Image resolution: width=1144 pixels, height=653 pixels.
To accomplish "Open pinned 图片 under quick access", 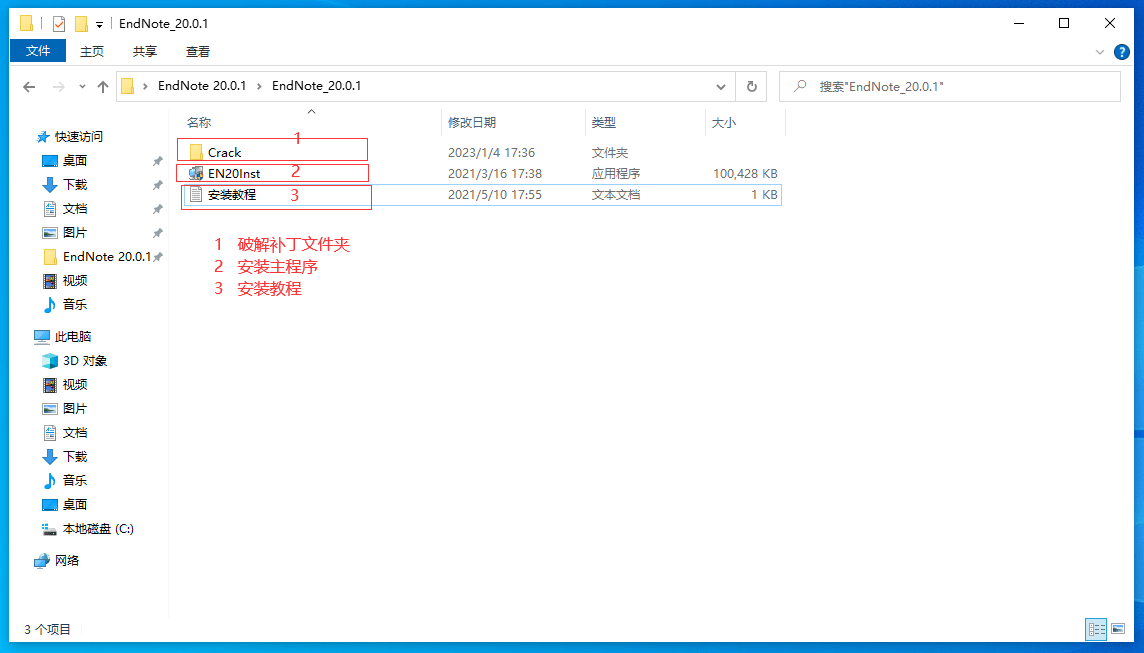I will [x=74, y=233].
